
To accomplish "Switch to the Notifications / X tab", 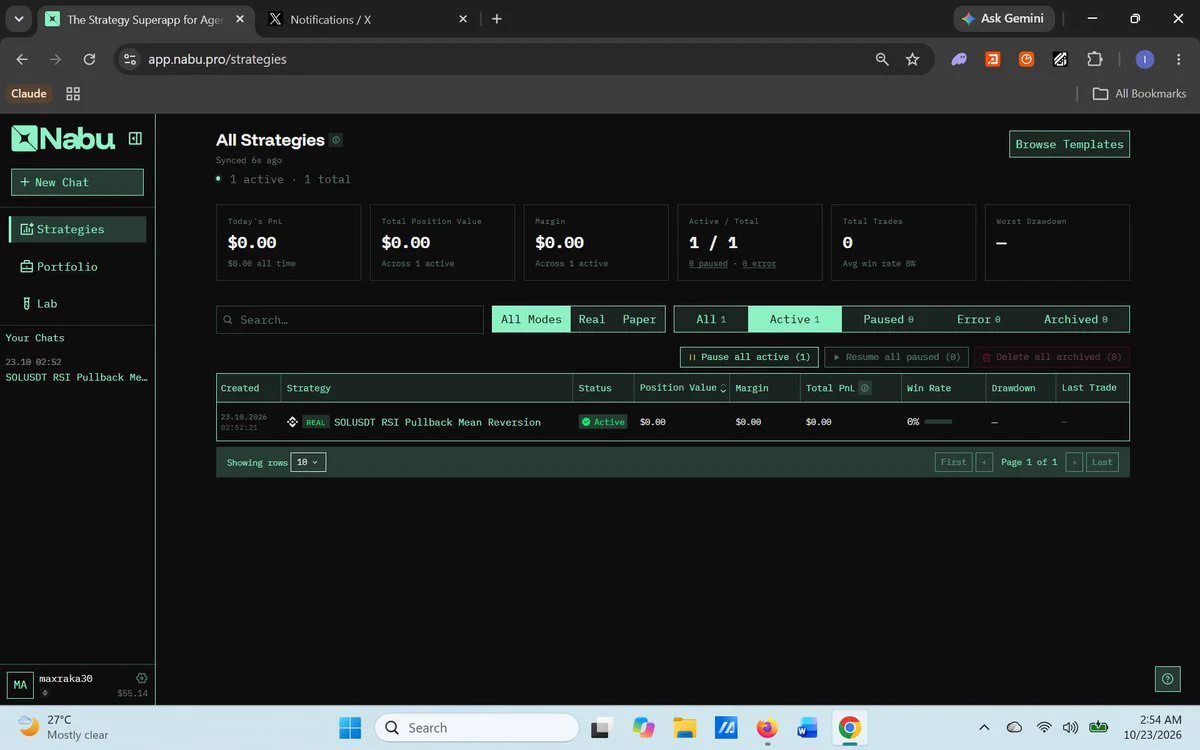I will click(x=368, y=19).
